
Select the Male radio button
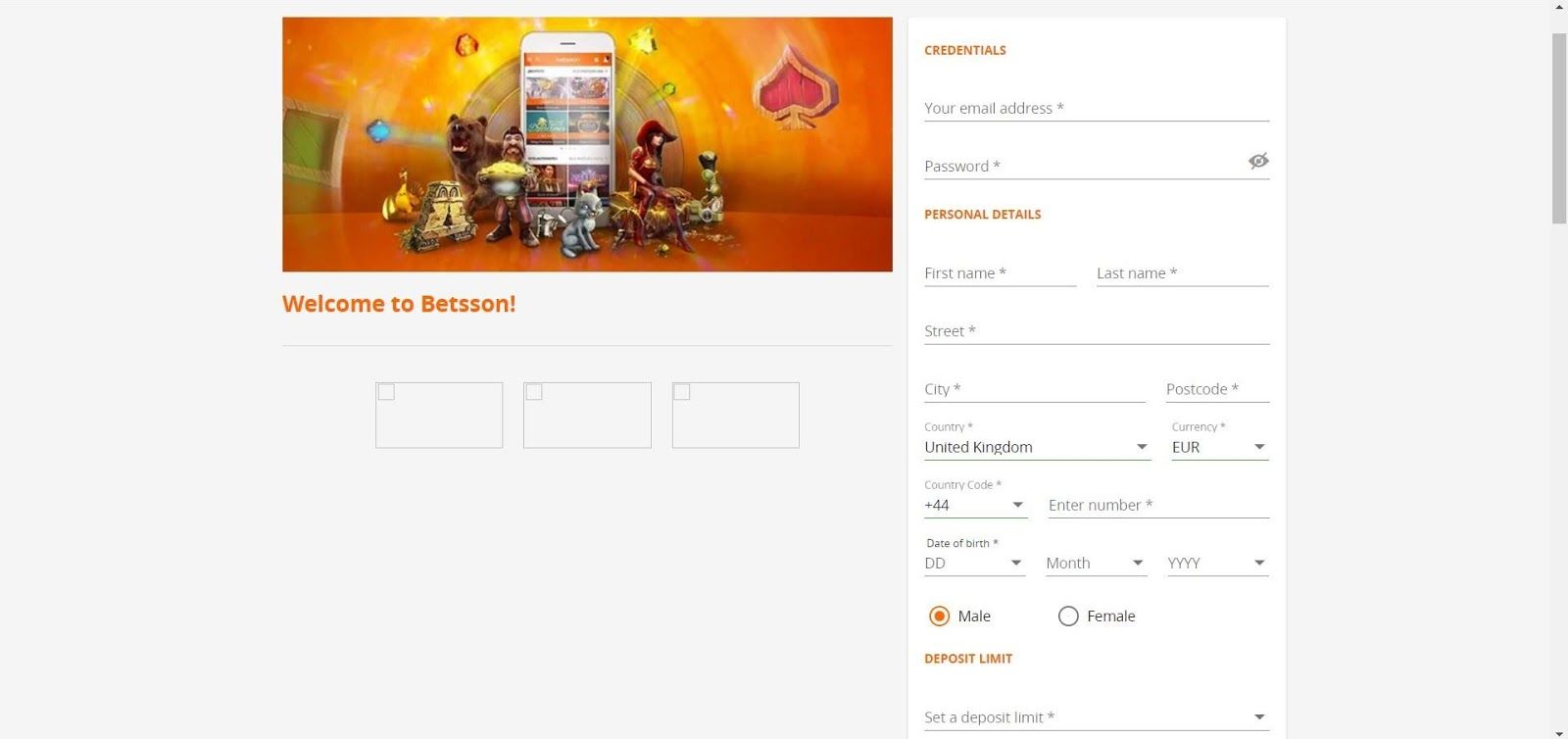click(x=939, y=616)
